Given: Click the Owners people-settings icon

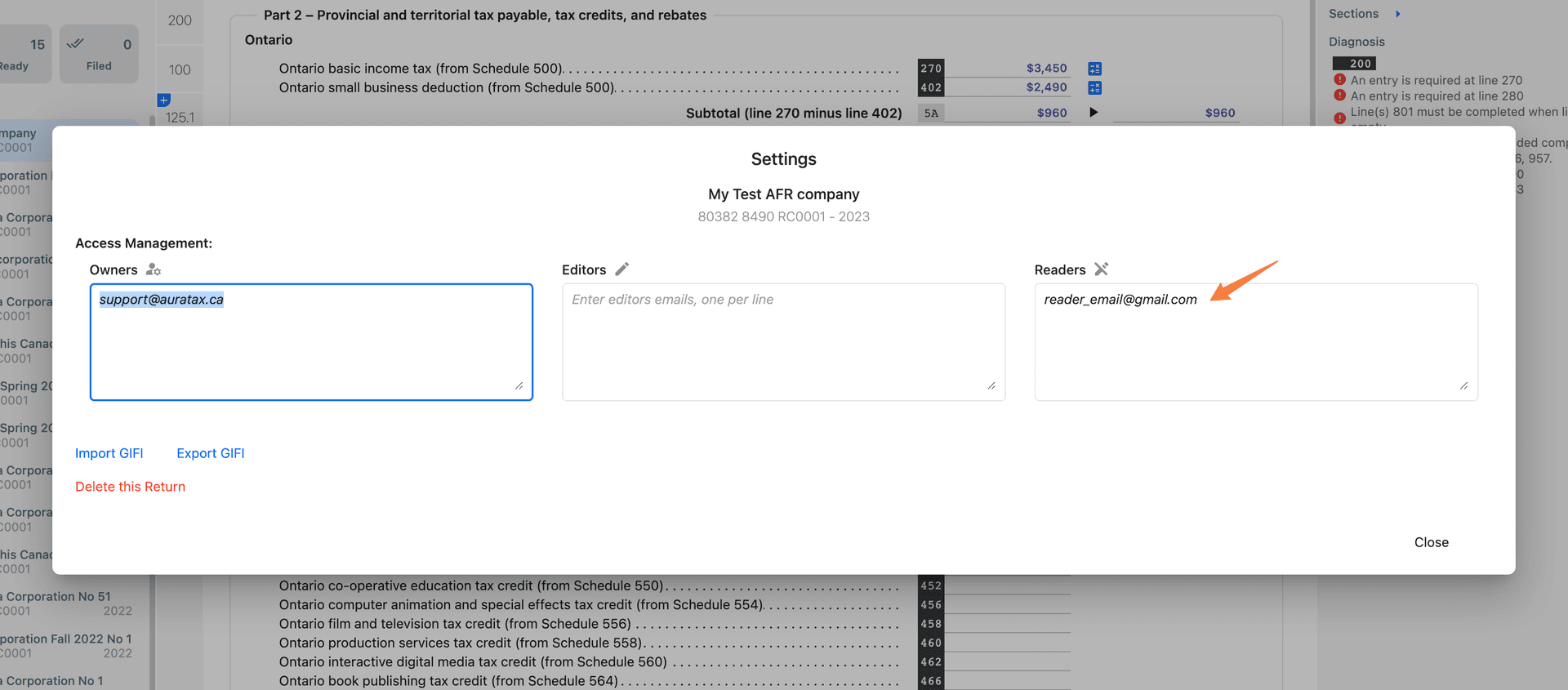Looking at the screenshot, I should pos(154,269).
